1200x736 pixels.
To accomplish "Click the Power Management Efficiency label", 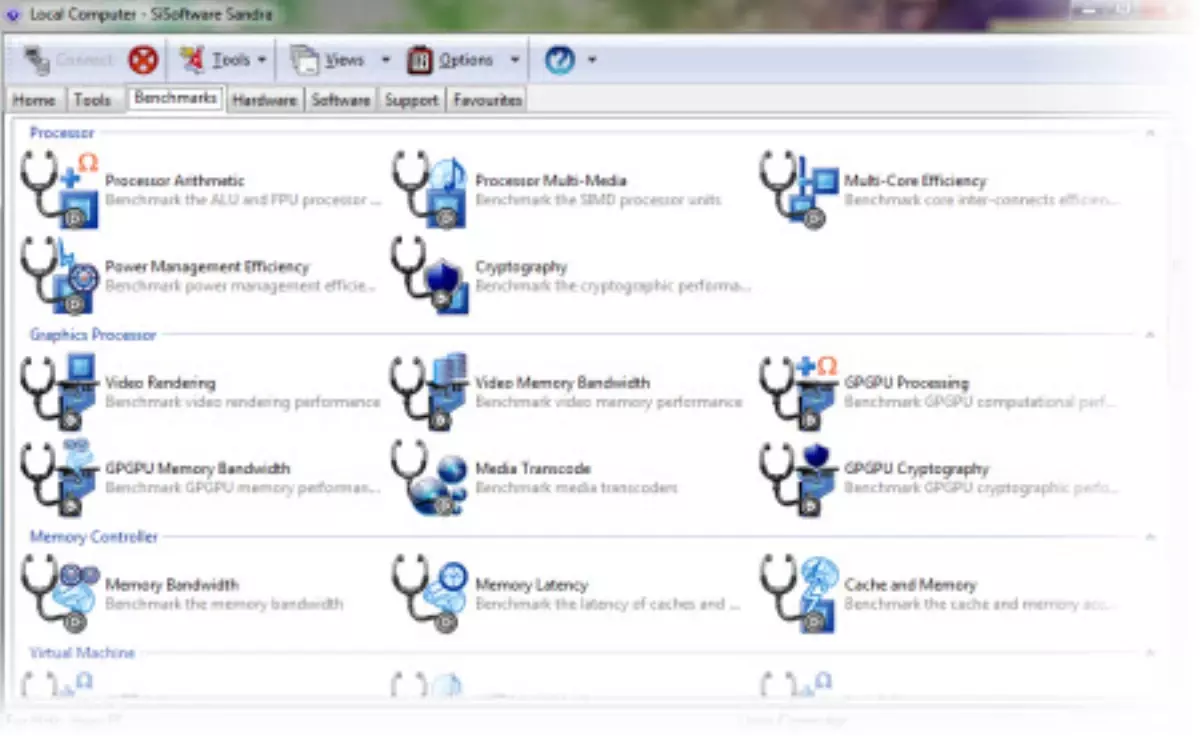I will click(207, 267).
